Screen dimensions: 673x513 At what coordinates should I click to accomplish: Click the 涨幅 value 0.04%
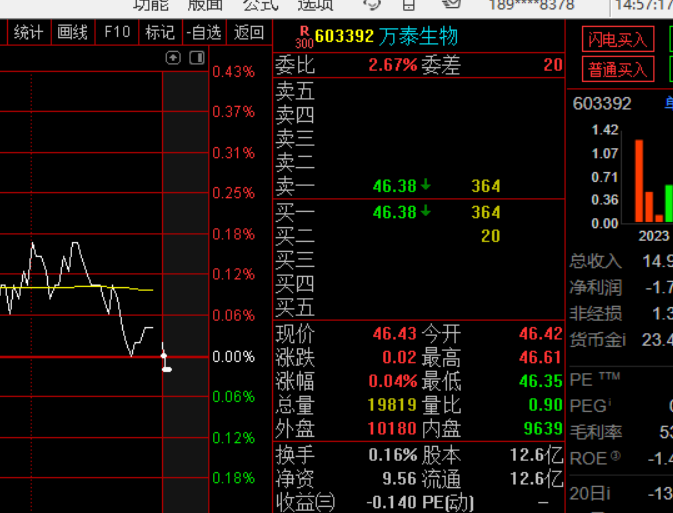point(393,381)
